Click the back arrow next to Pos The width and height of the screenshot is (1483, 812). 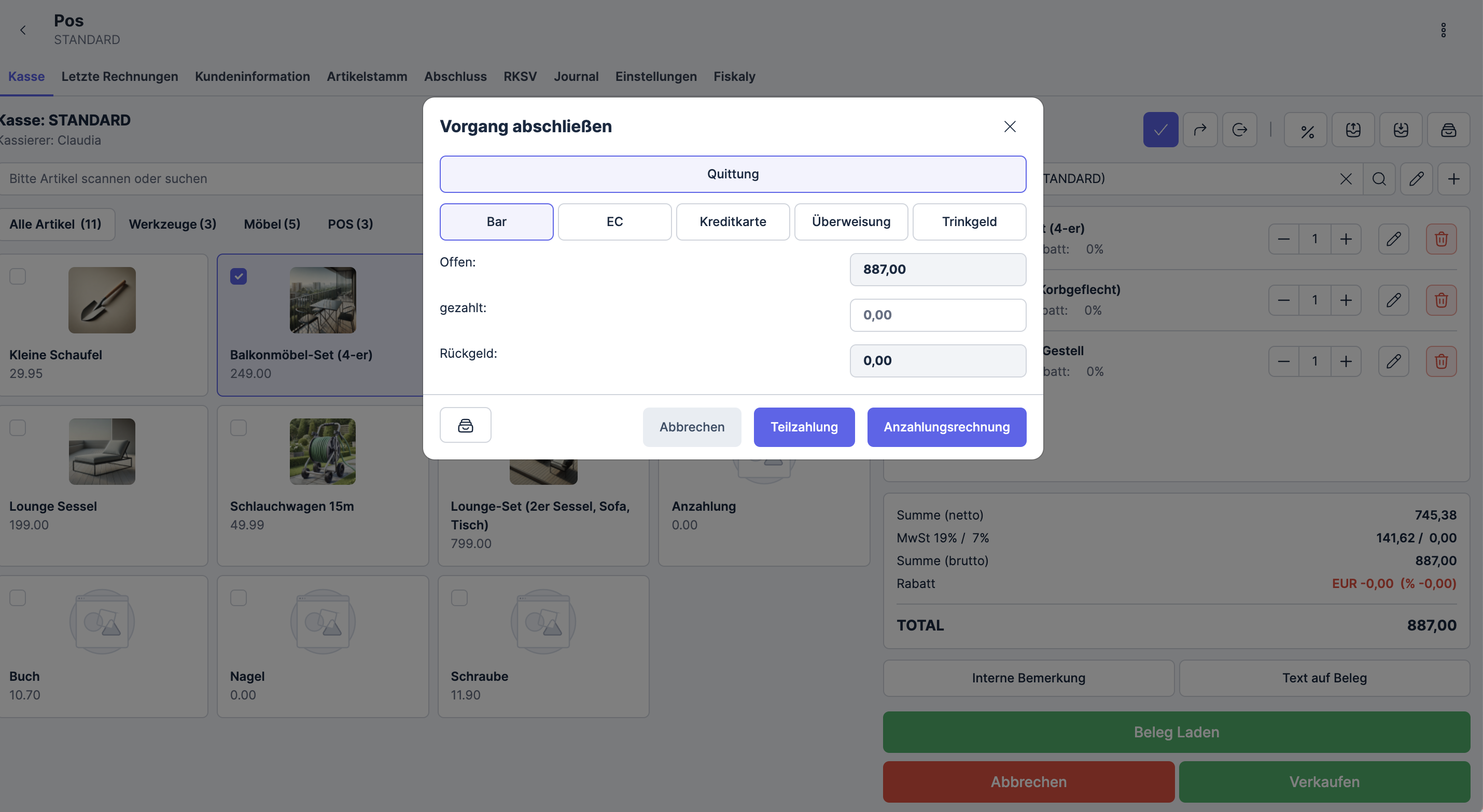[x=23, y=30]
